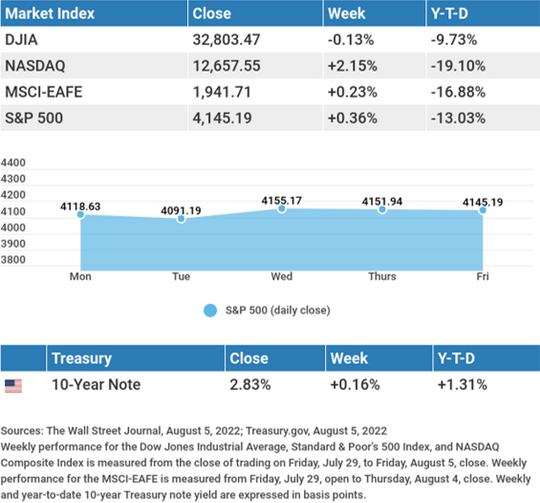
Task: Select the Monday data point 4118.63
Action: pyautogui.click(x=81, y=214)
